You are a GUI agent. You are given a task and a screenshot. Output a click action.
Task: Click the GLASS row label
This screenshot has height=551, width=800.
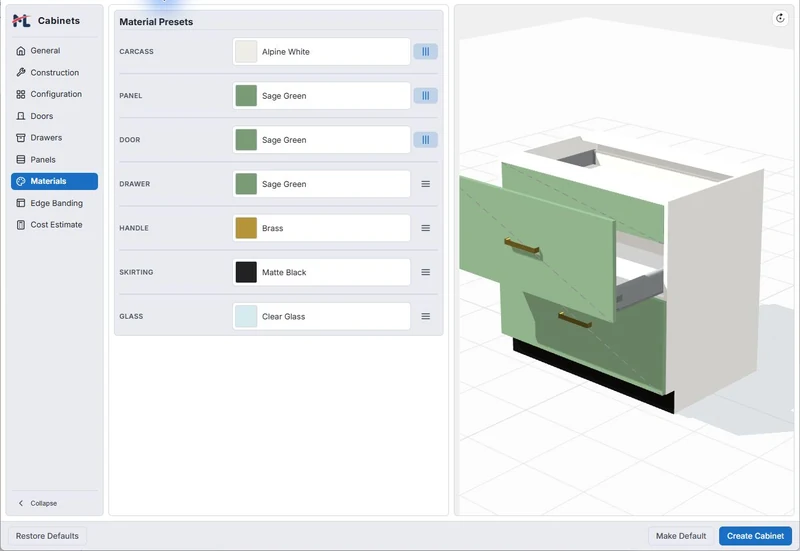(131, 316)
